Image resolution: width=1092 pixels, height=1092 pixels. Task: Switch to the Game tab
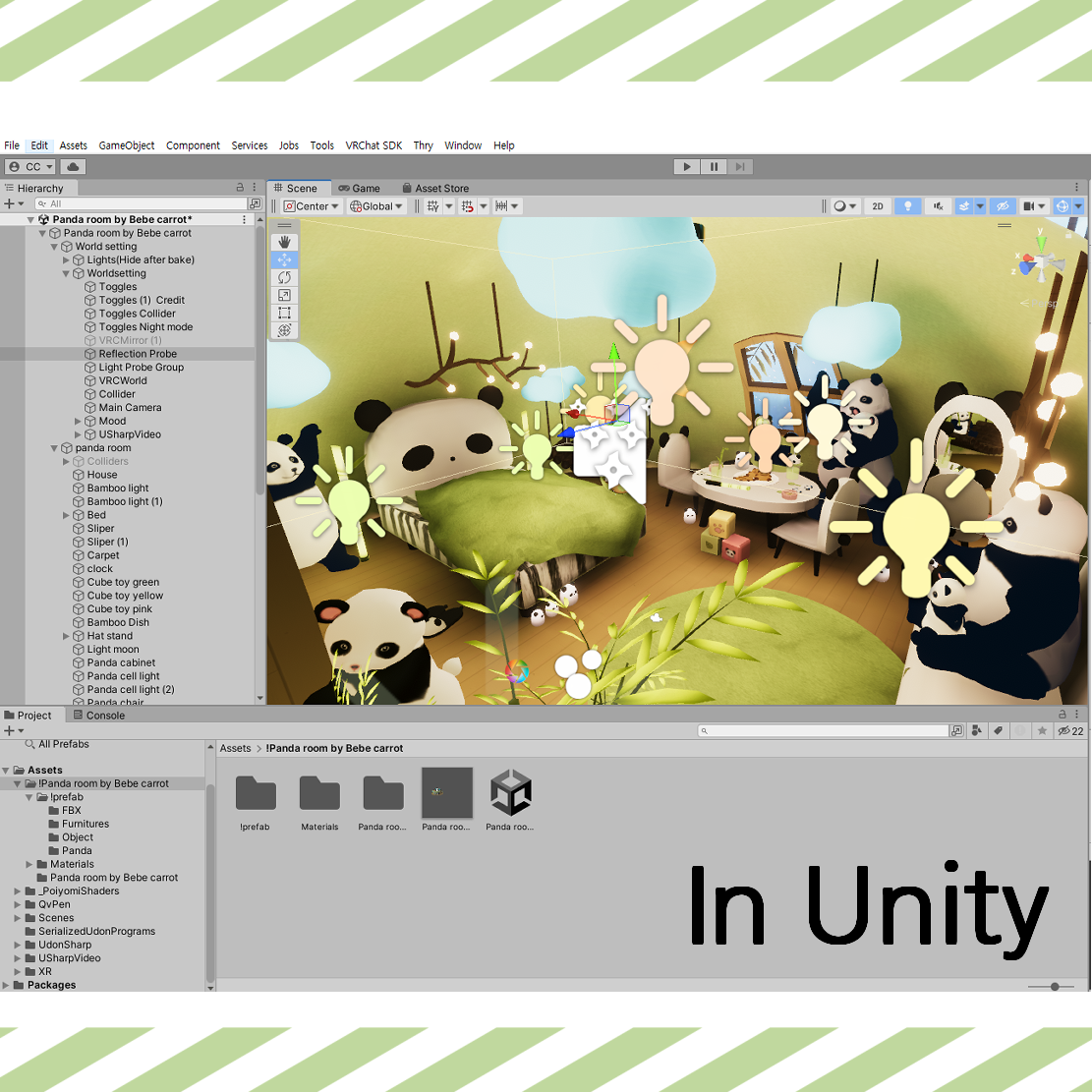[x=359, y=187]
